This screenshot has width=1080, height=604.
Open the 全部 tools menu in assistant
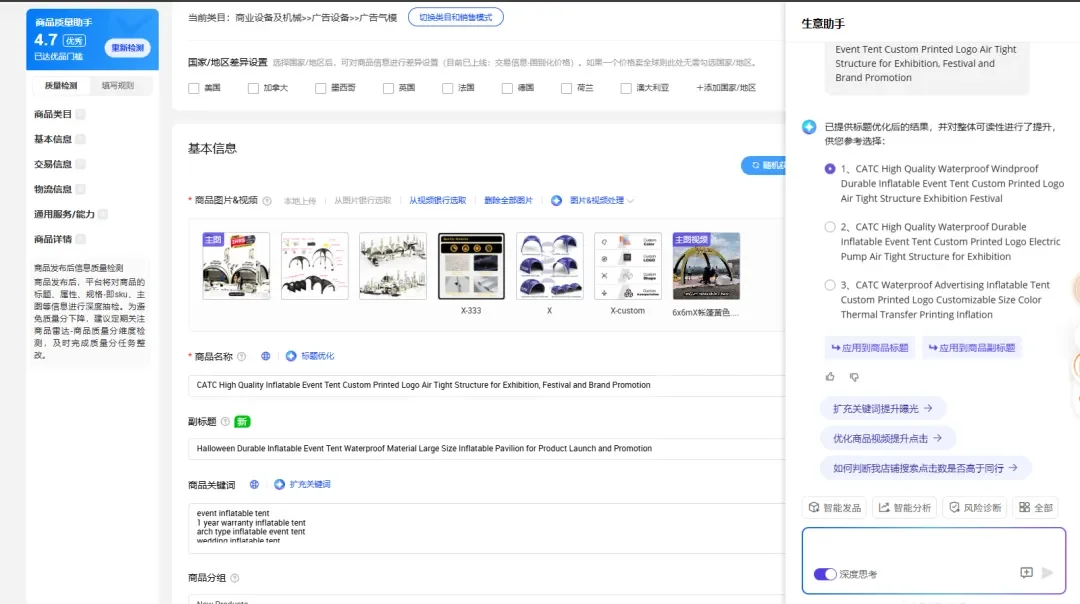[1035, 508]
